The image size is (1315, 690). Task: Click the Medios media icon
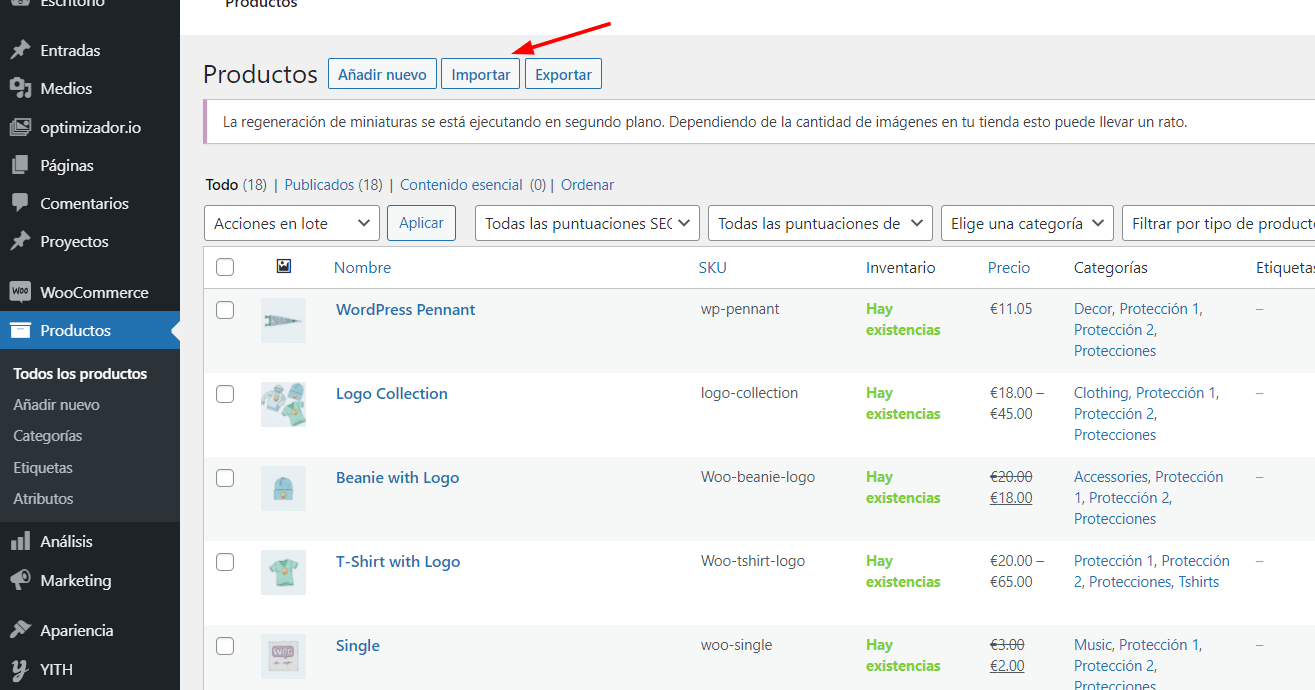[x=20, y=88]
